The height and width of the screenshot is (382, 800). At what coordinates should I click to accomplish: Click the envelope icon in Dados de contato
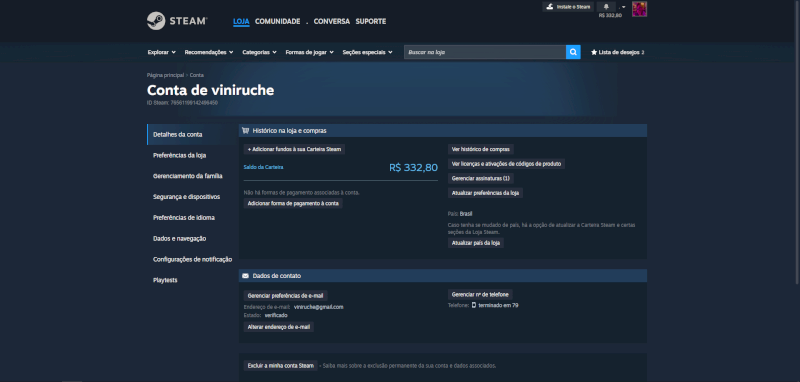pos(245,275)
